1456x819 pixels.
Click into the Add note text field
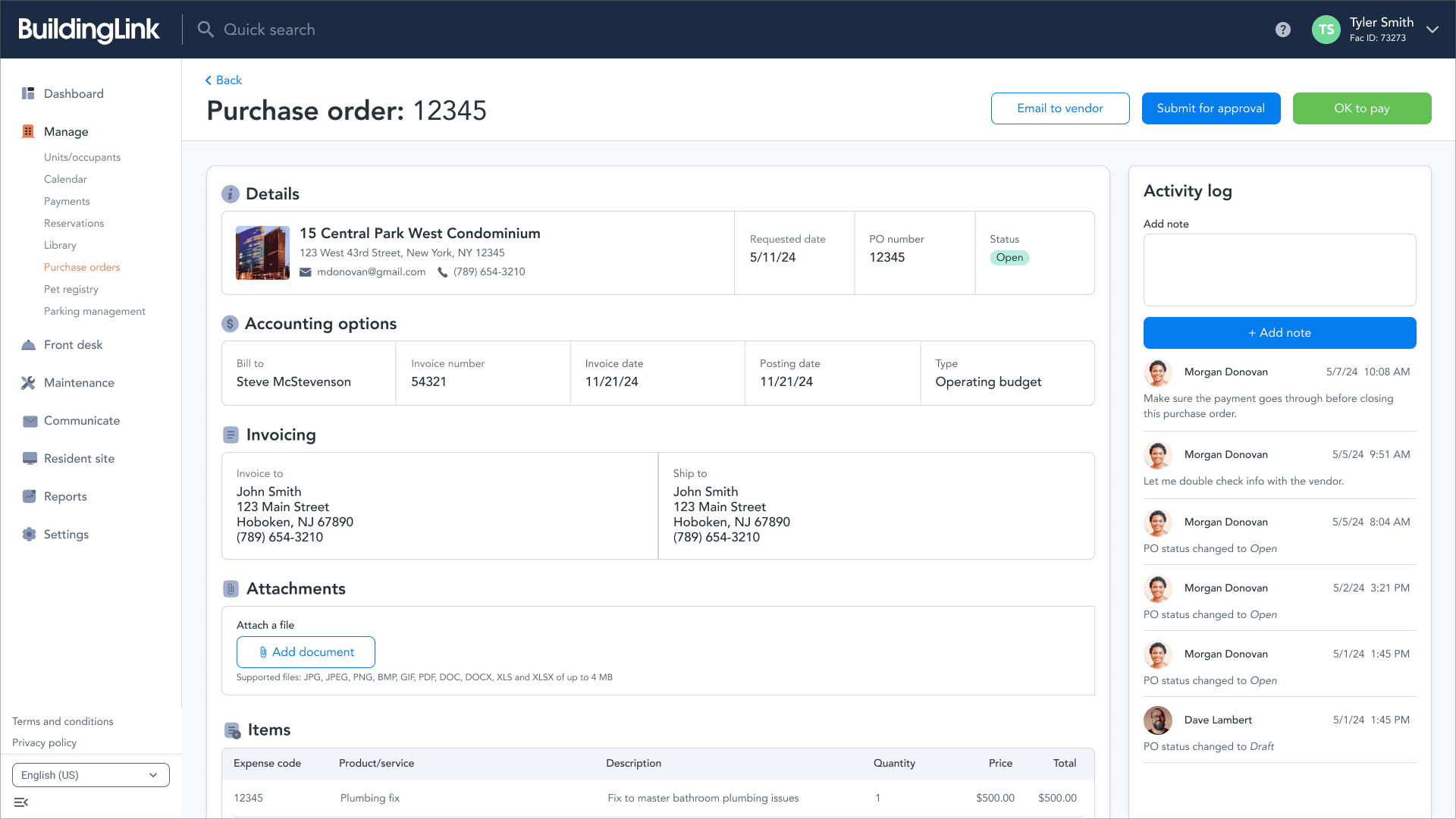click(1279, 270)
